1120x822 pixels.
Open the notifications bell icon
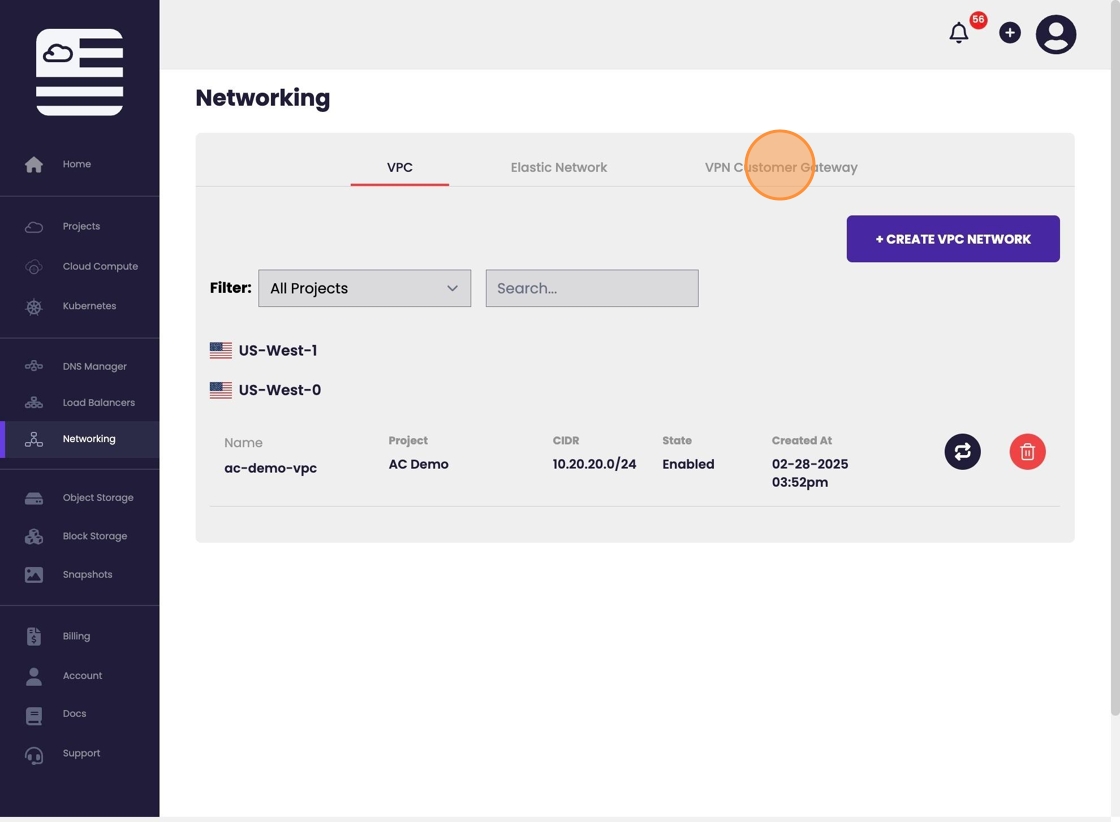tap(958, 33)
